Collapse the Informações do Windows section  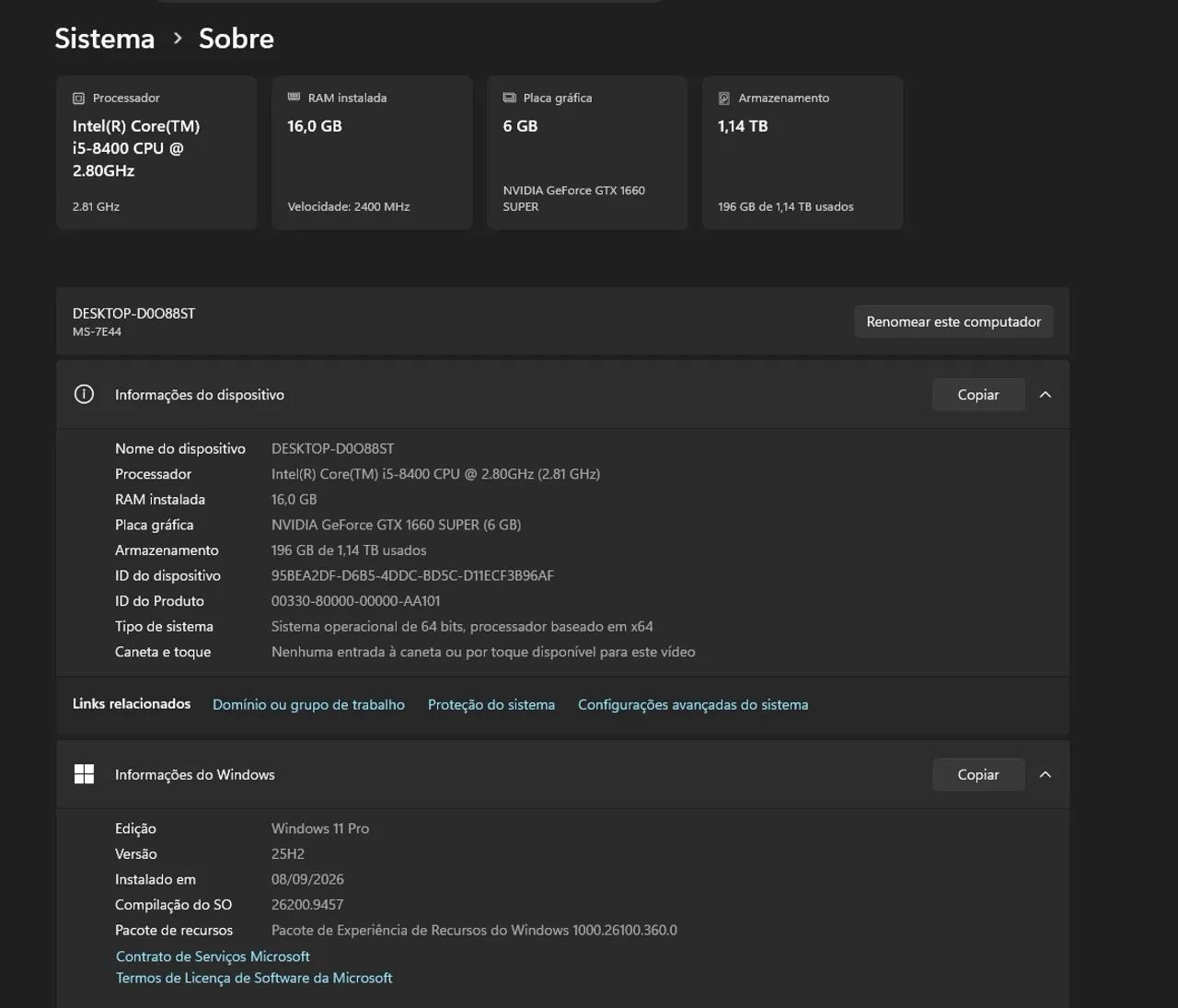coord(1045,775)
